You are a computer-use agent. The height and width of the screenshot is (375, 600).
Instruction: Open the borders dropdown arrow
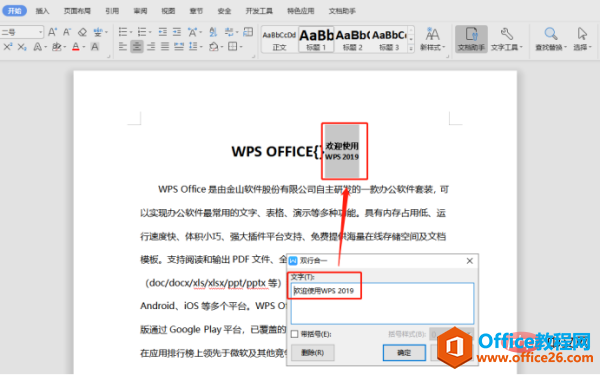click(x=241, y=47)
